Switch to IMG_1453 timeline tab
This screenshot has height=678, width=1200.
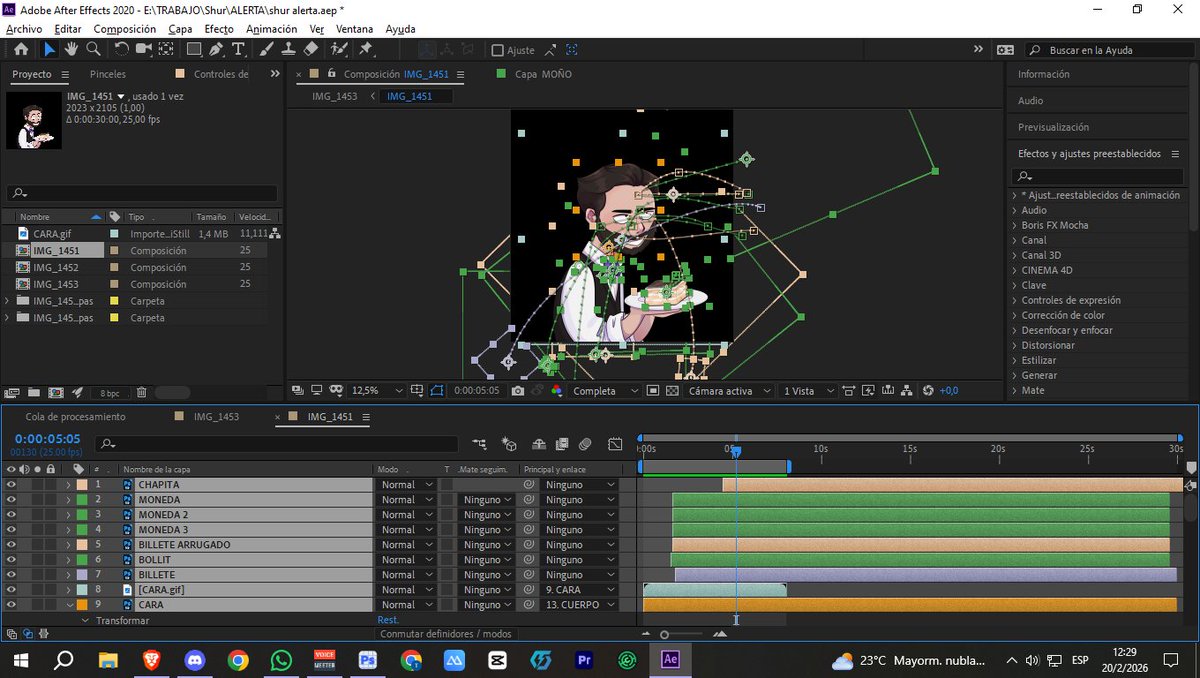pyautogui.click(x=216, y=417)
